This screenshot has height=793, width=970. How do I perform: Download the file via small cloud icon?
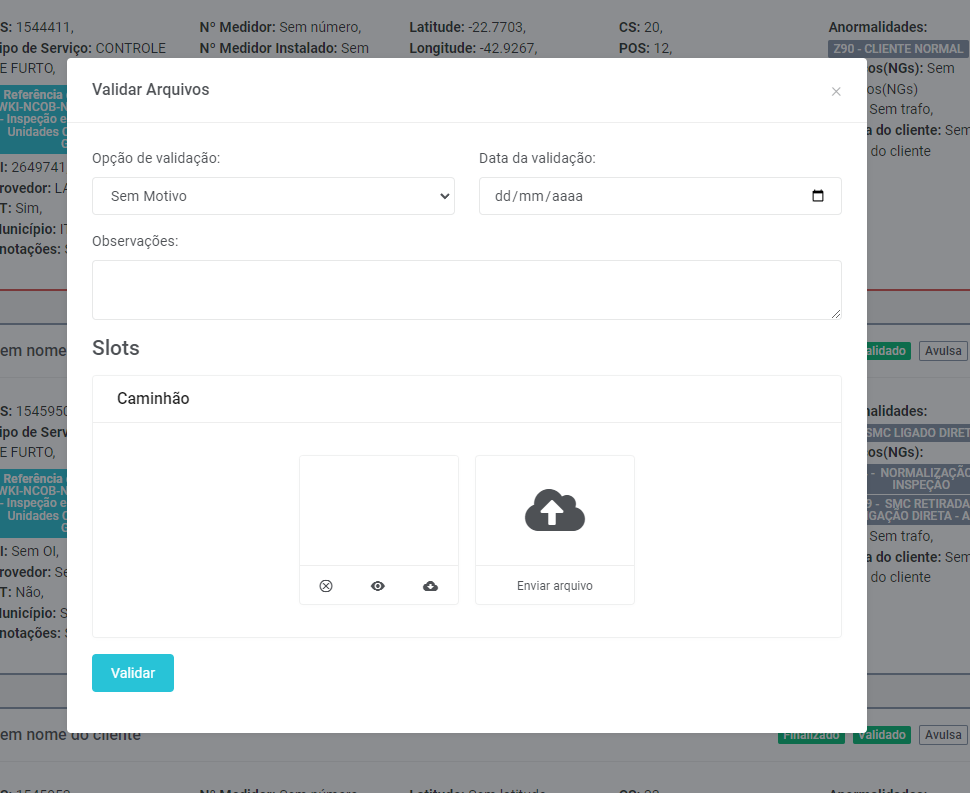point(430,586)
